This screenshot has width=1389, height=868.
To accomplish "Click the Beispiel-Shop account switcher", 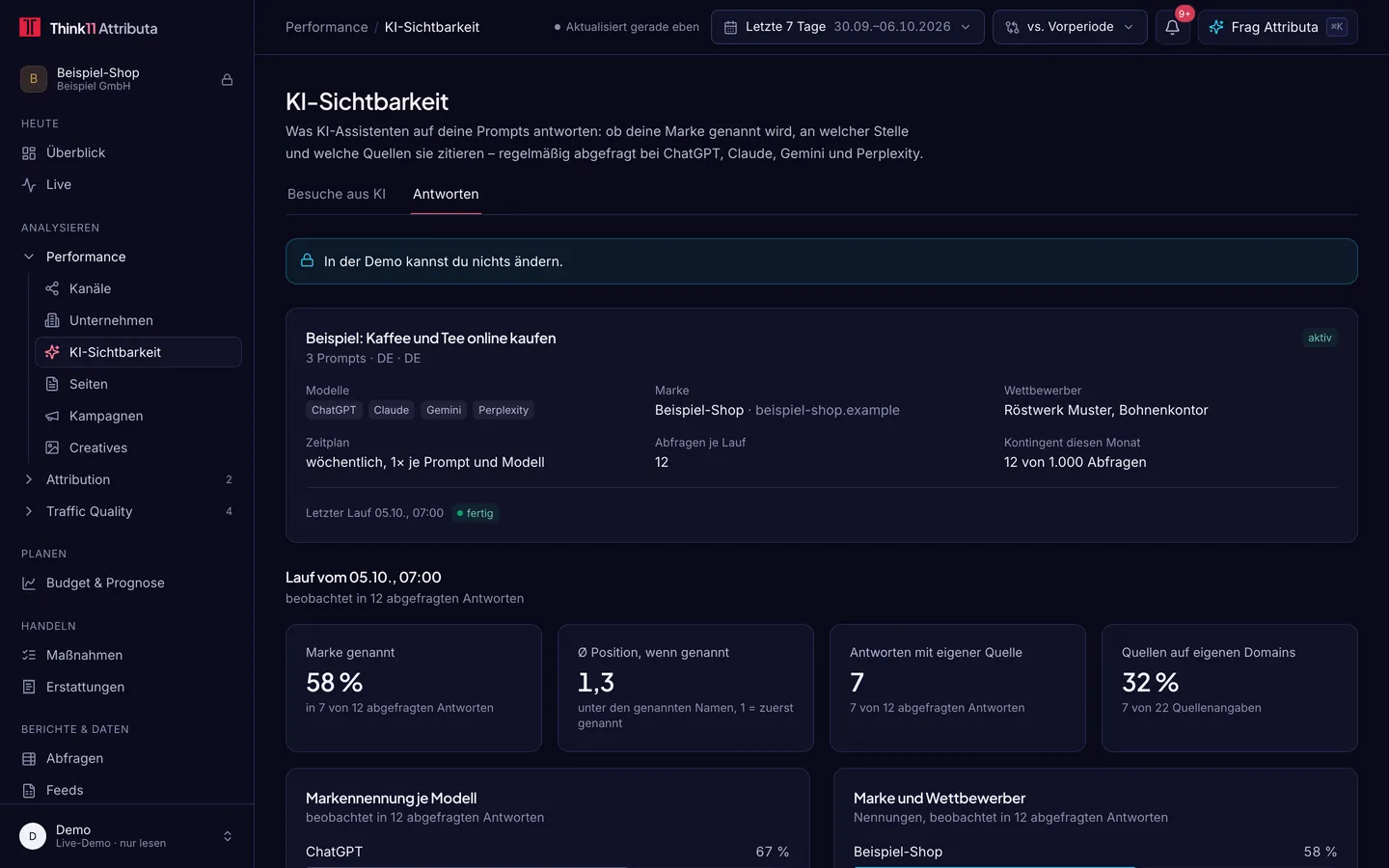I will 127,79.
